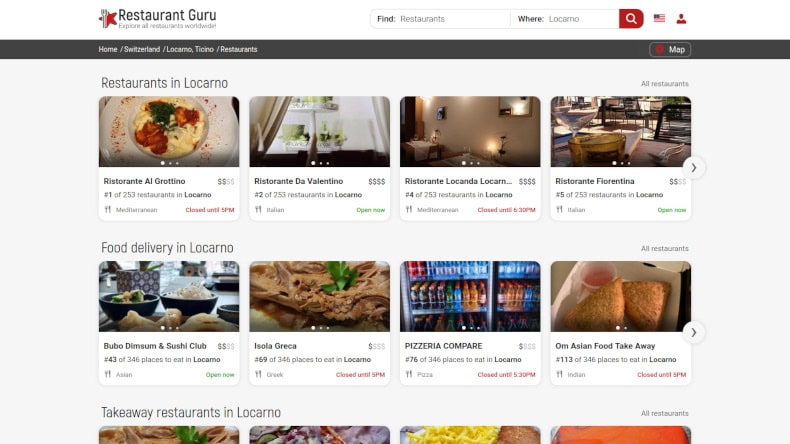Click cutlery icon on Fiorentina card
Viewport: 790px width, 444px height.
559,209
